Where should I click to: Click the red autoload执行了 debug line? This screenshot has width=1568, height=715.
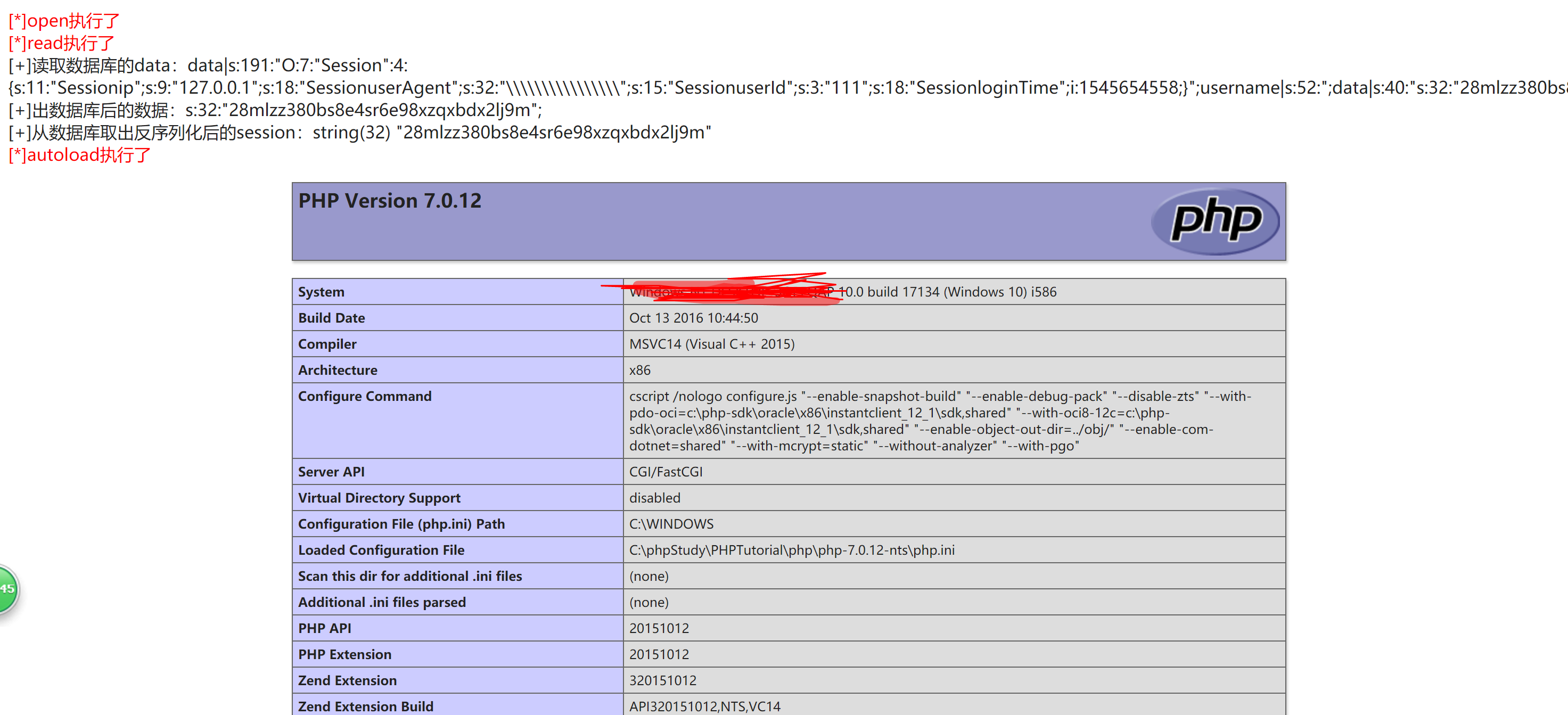[80, 155]
